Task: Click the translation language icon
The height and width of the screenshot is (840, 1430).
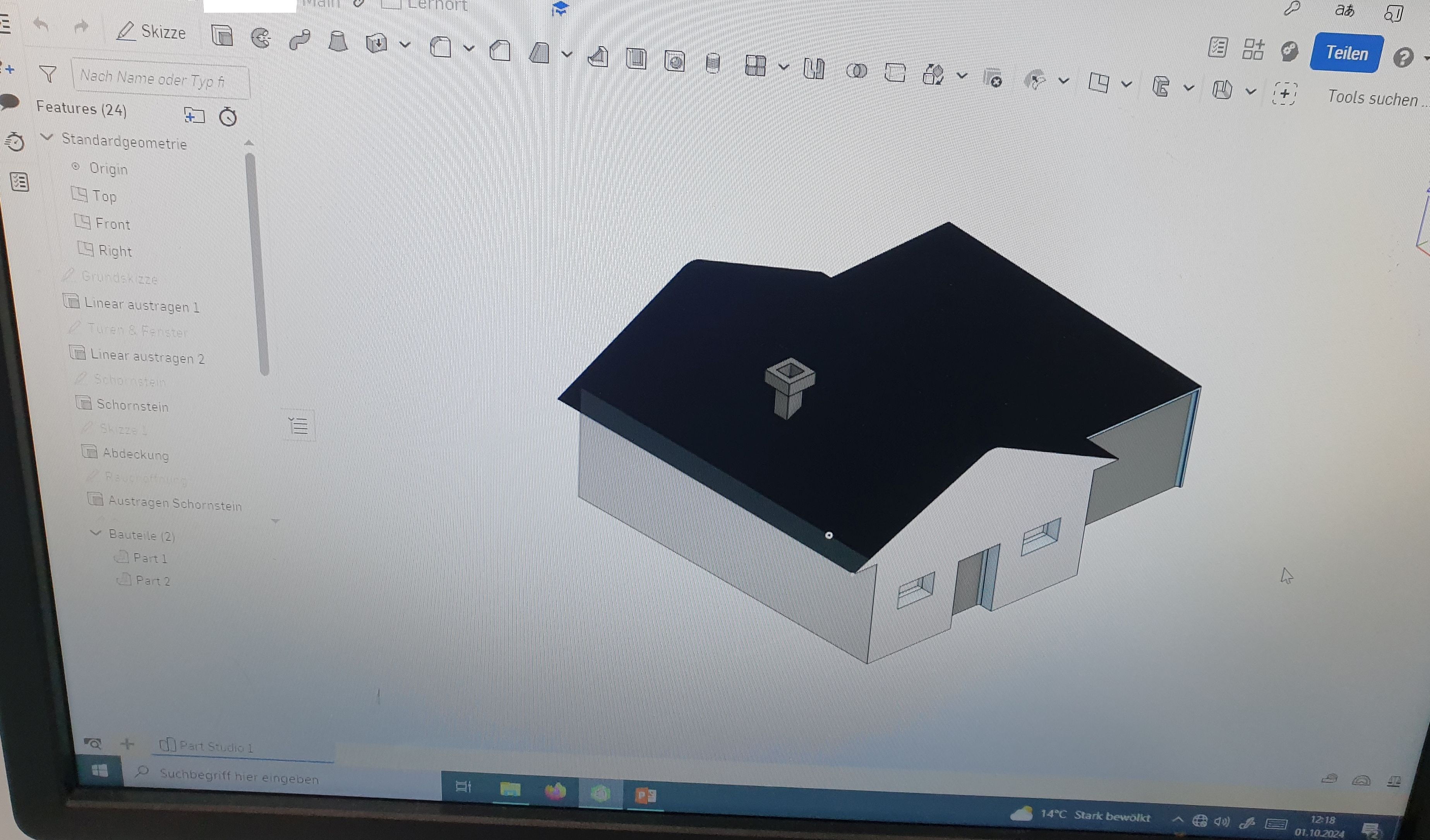Action: [x=1345, y=10]
